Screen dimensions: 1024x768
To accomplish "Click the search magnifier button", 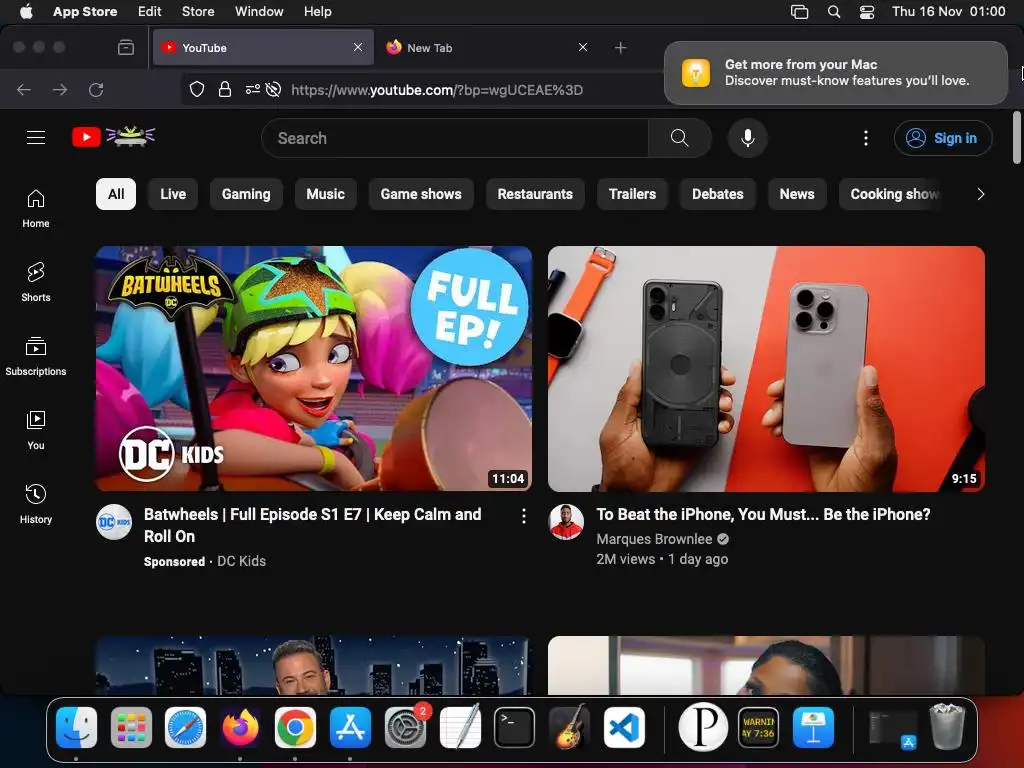I will click(679, 138).
